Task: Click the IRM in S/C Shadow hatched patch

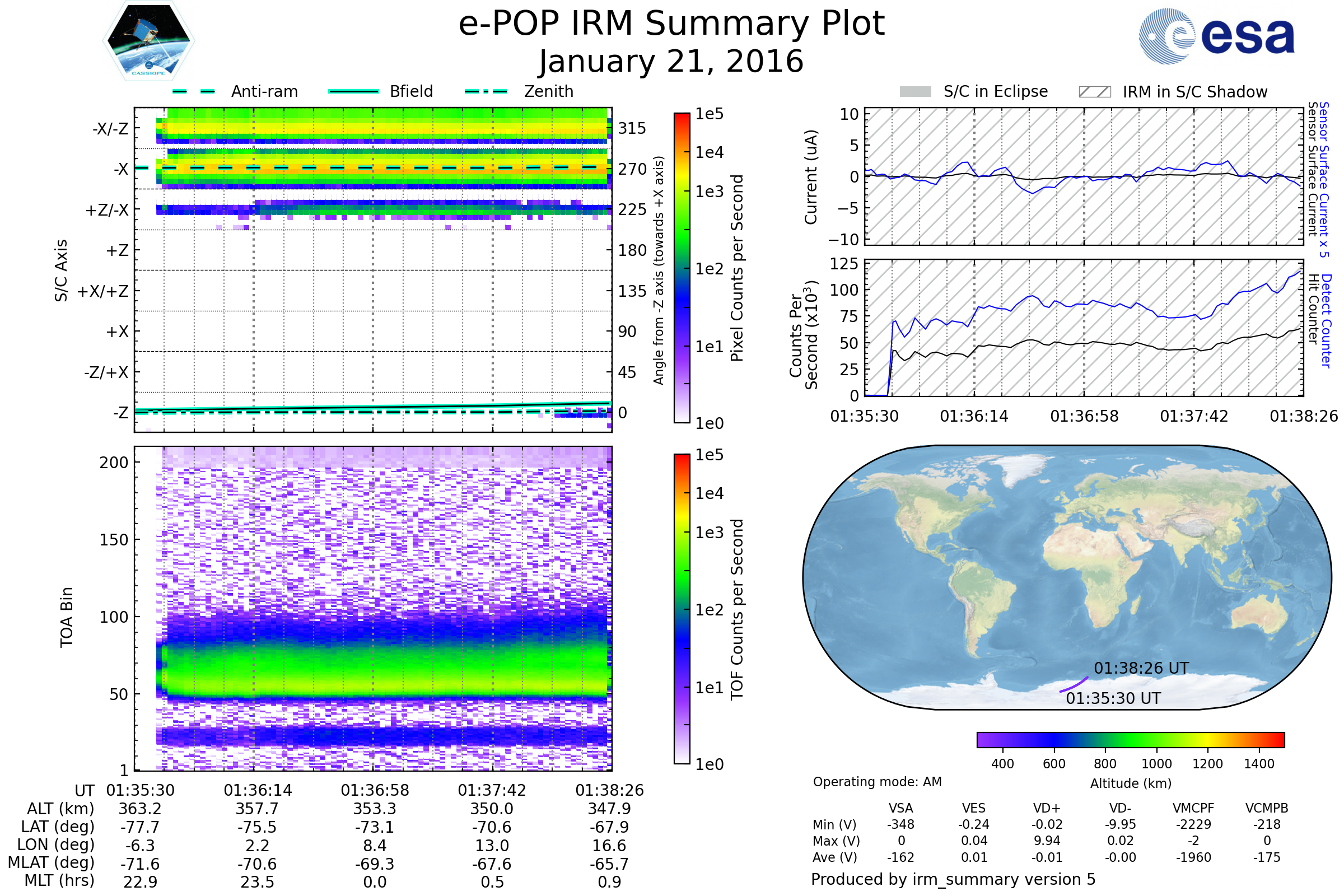Action: pyautogui.click(x=1094, y=92)
